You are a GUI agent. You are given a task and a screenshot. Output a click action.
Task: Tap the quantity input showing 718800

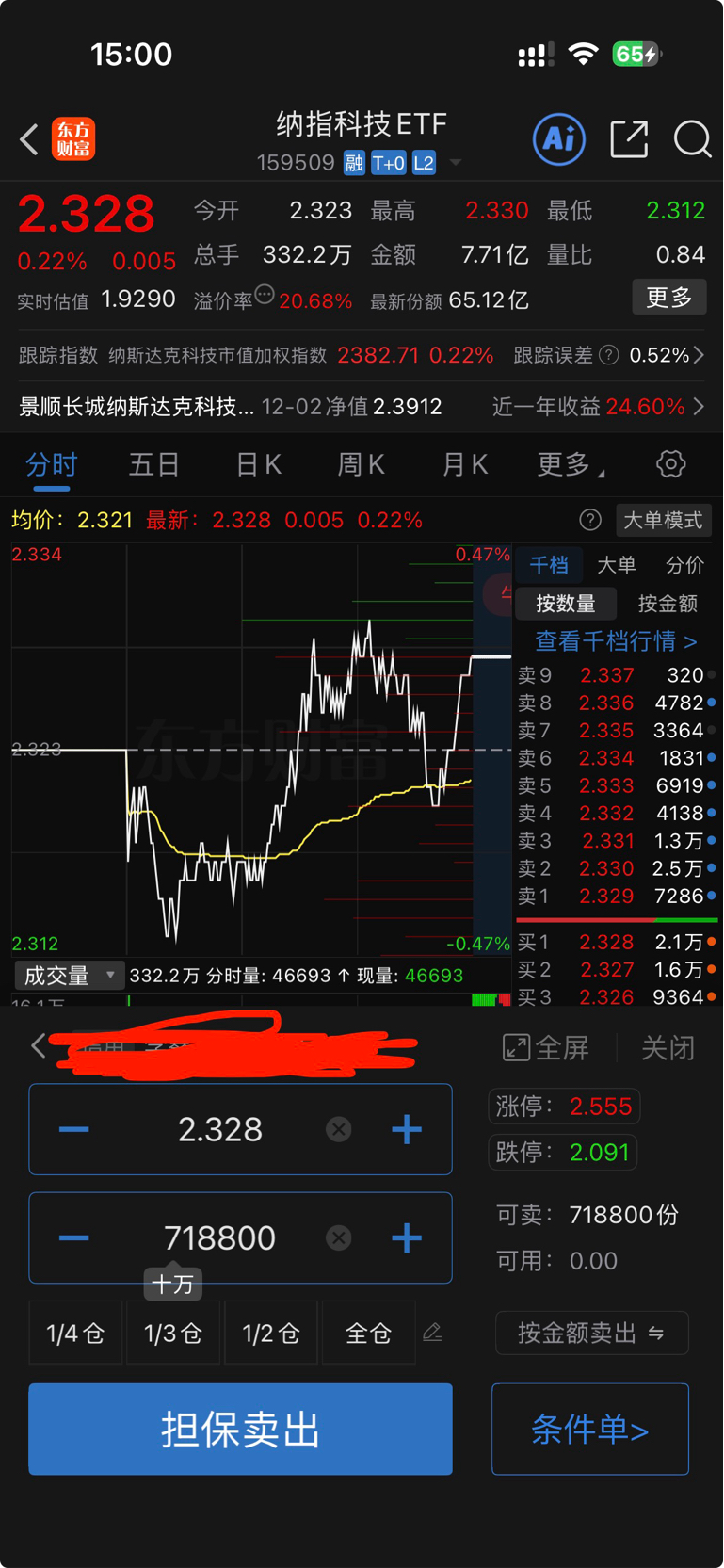point(220,1238)
